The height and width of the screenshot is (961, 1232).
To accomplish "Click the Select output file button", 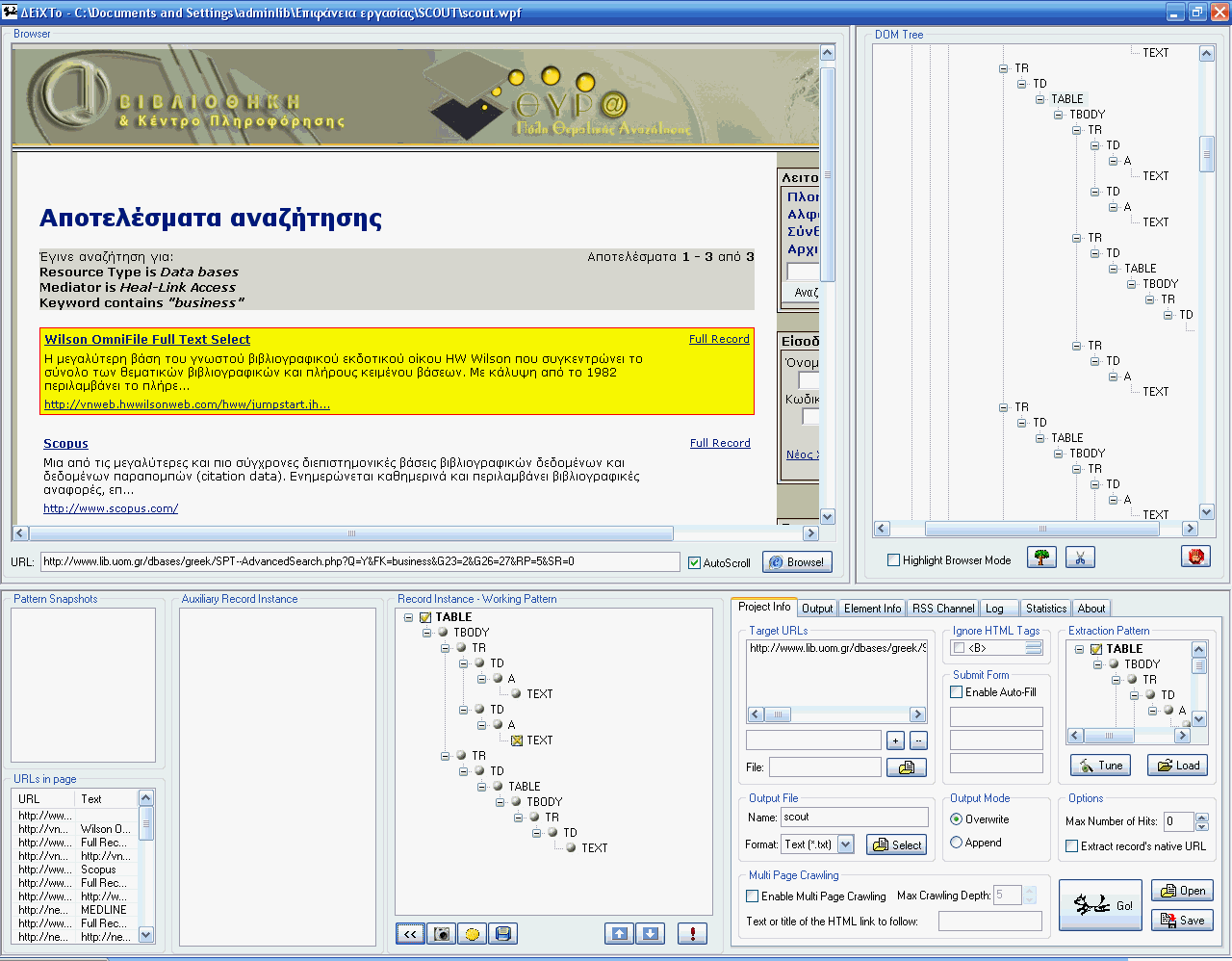I will click(x=896, y=844).
